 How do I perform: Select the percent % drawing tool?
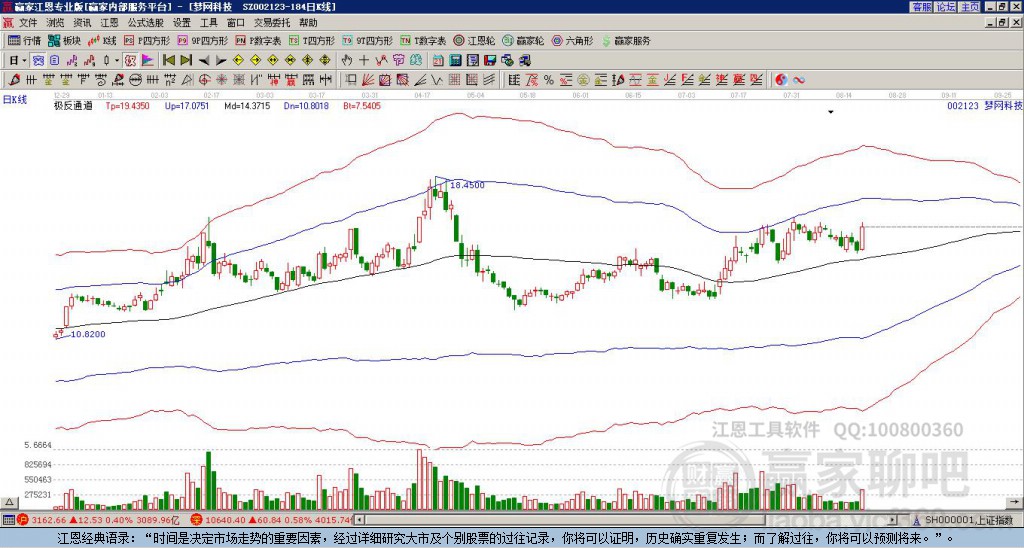pos(549,80)
